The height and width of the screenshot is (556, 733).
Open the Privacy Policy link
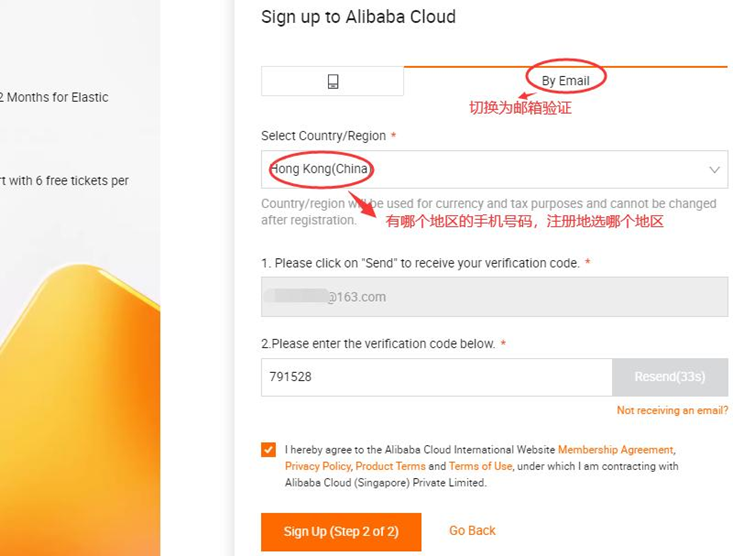pos(317,466)
